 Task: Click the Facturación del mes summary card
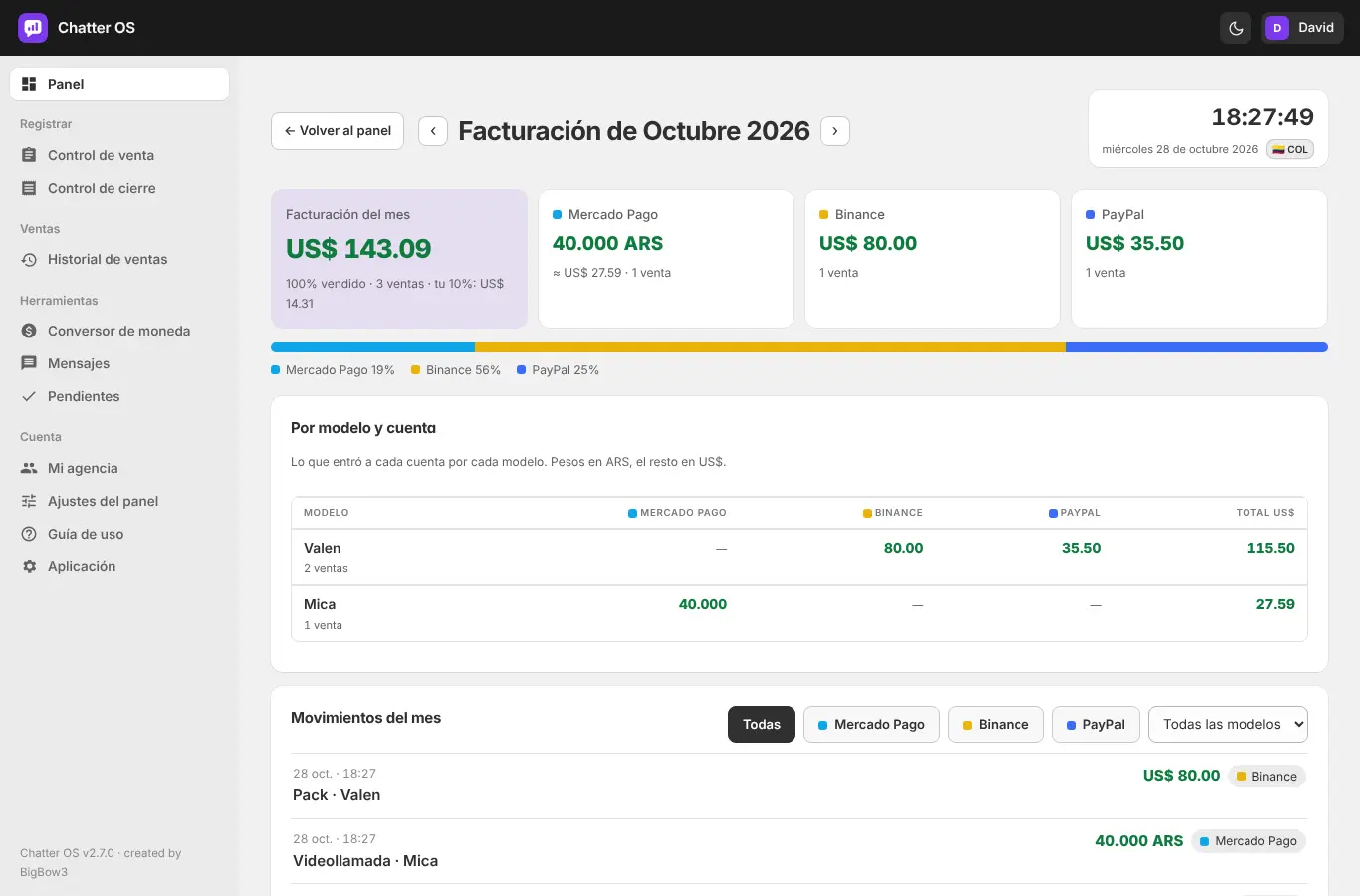[x=399, y=259]
